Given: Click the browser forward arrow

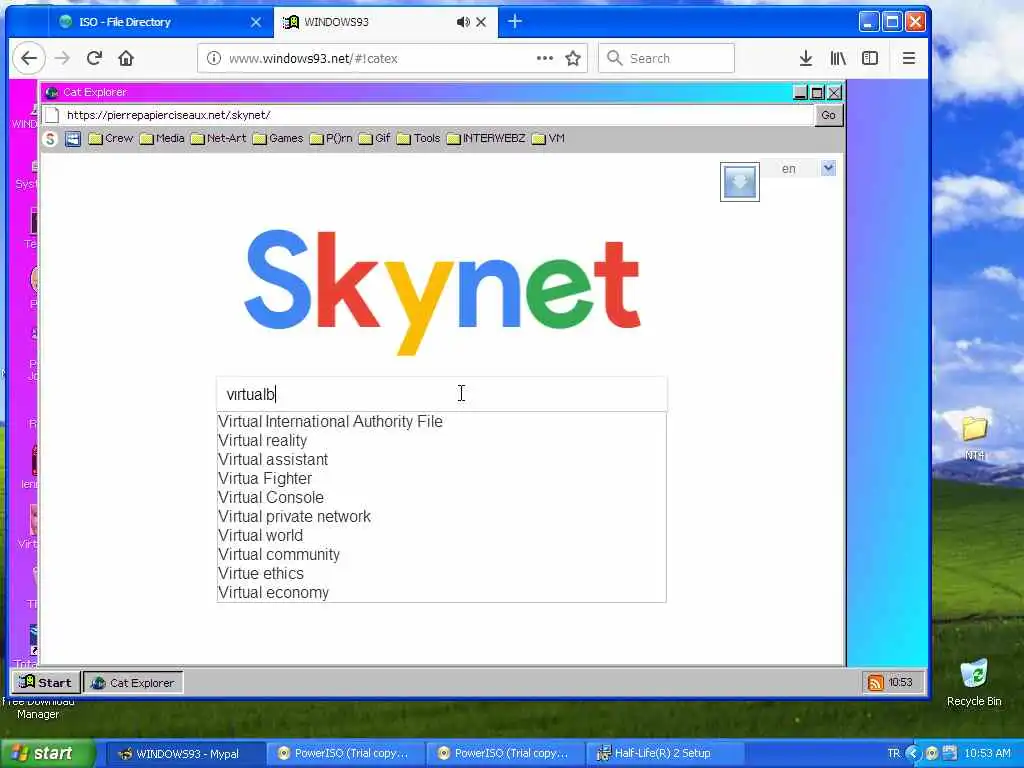Looking at the screenshot, I should click(x=62, y=58).
